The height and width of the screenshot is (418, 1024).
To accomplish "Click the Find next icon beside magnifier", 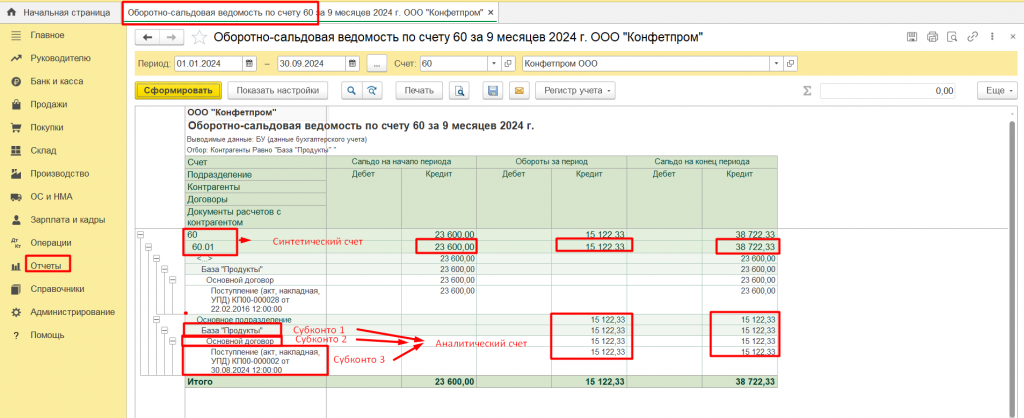I will click(x=372, y=91).
